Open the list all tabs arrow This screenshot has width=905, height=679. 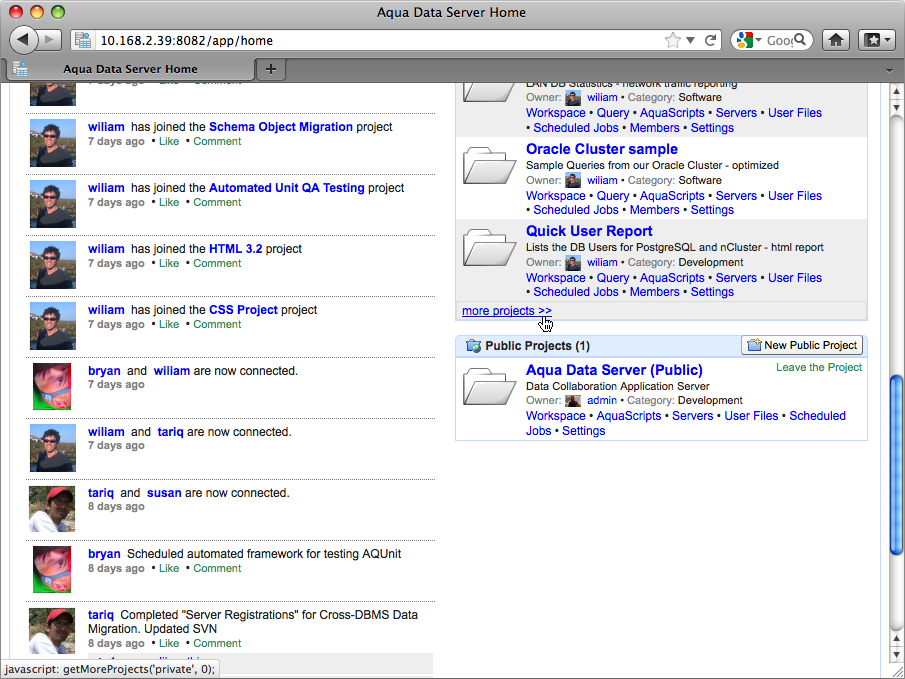pos(889,70)
